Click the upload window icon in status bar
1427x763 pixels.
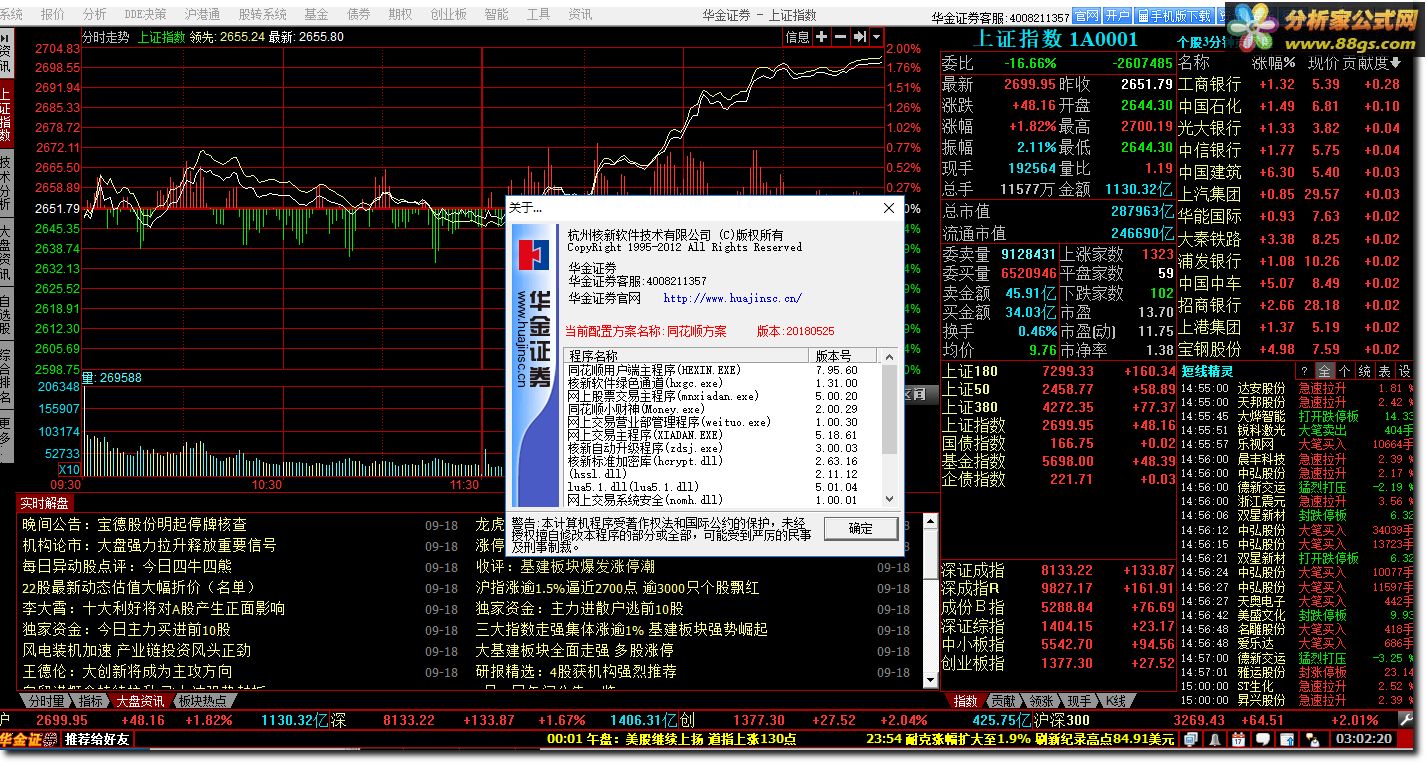tap(1287, 739)
